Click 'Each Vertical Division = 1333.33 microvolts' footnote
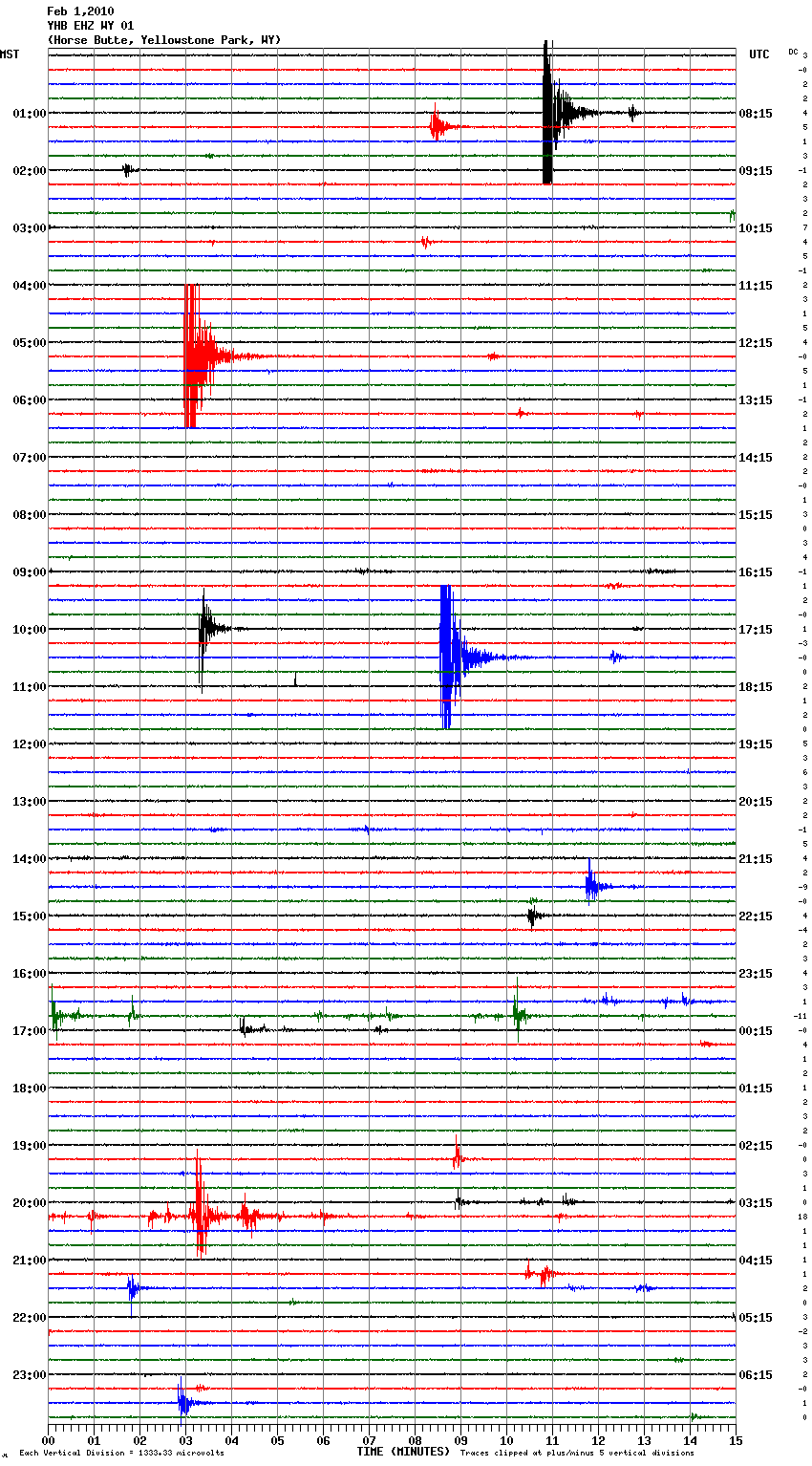The height and width of the screenshot is (1466, 812). pyautogui.click(x=121, y=1454)
